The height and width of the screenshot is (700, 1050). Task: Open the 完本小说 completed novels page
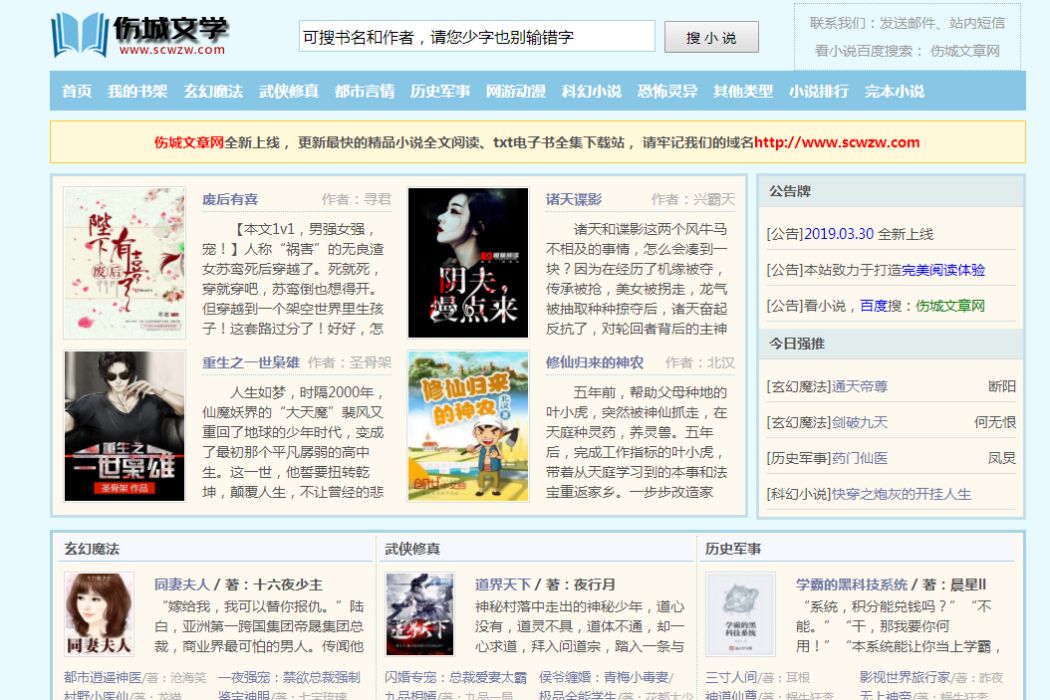coord(894,91)
